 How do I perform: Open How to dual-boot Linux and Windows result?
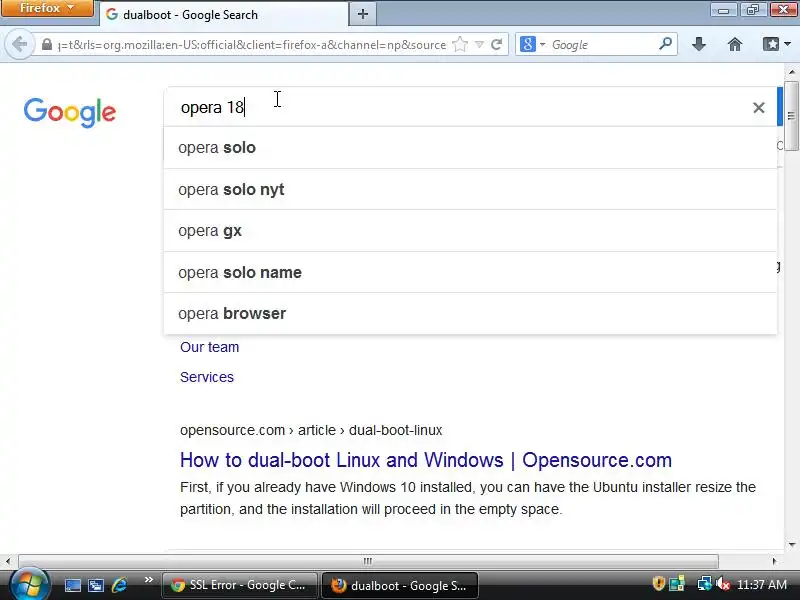coord(426,460)
